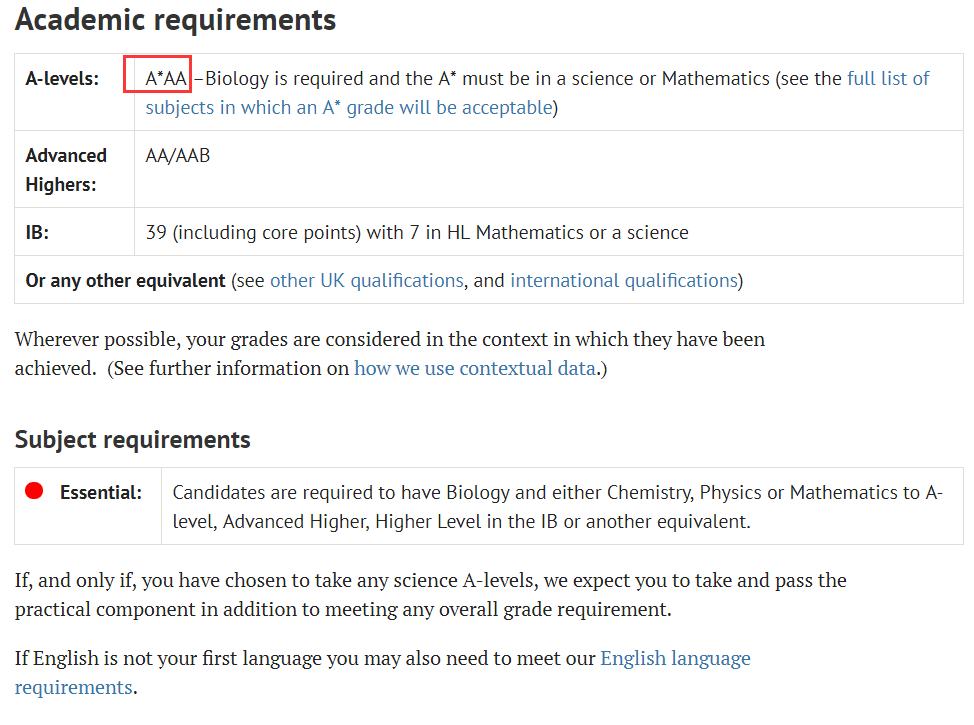
Task: Click the highlighted A*AA grade text
Action: pyautogui.click(x=165, y=79)
